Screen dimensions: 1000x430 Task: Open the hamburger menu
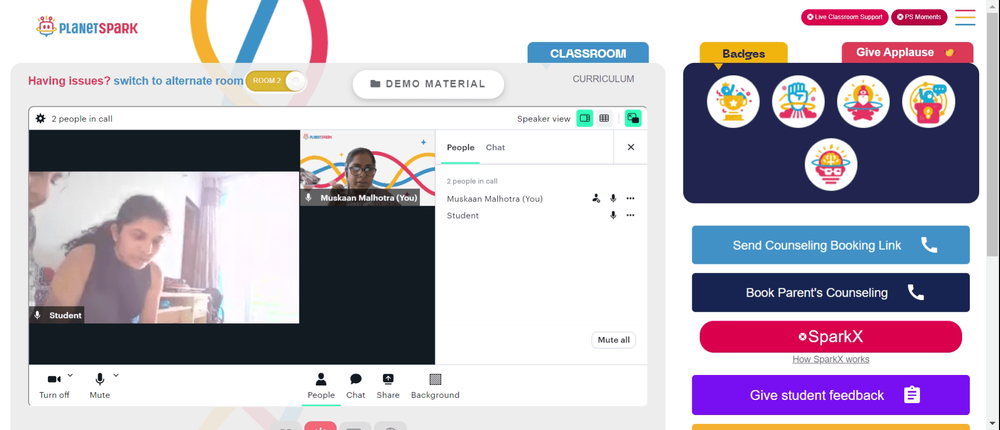(965, 17)
